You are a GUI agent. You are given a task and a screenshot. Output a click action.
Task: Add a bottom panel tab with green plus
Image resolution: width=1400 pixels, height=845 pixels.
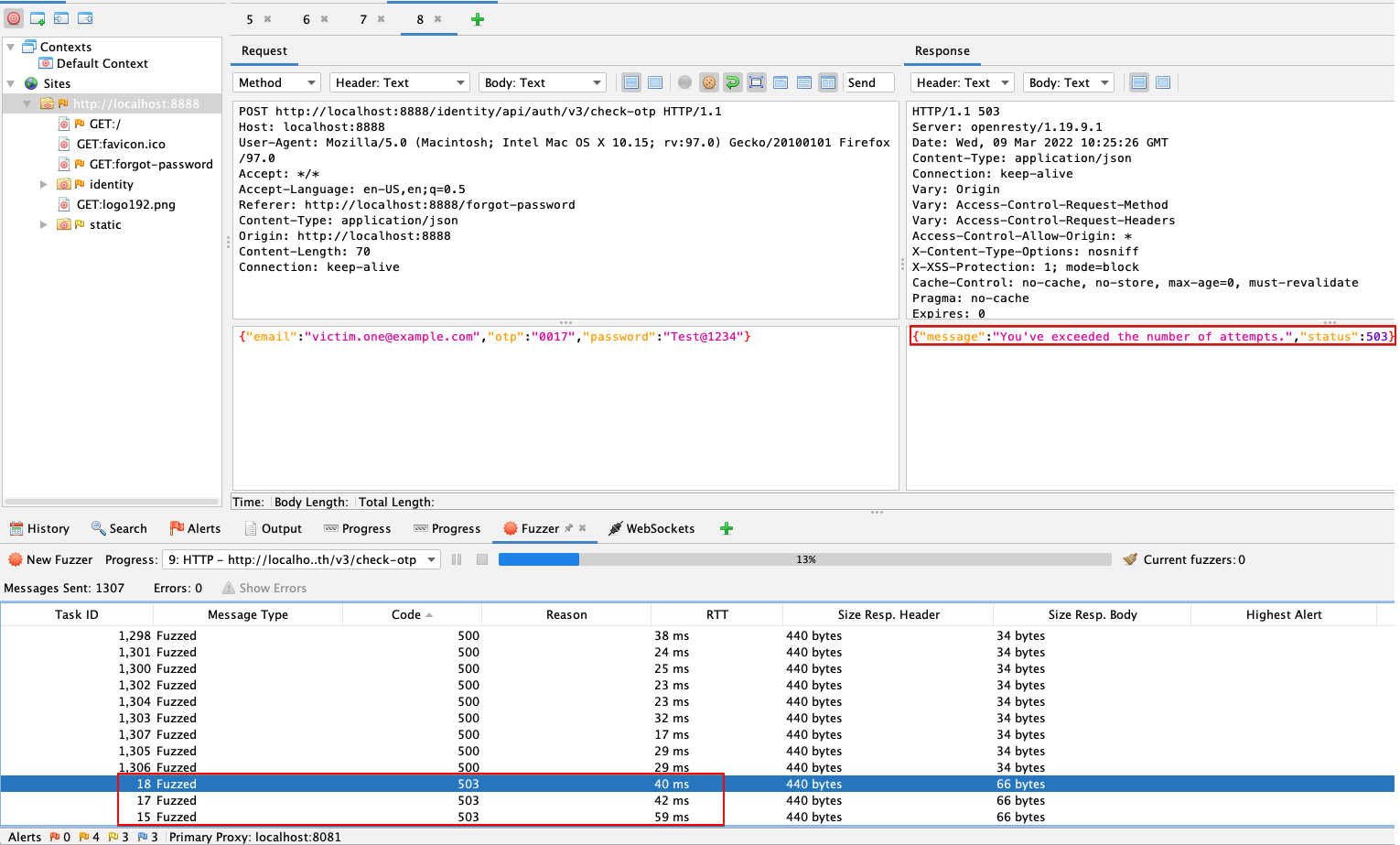(727, 528)
